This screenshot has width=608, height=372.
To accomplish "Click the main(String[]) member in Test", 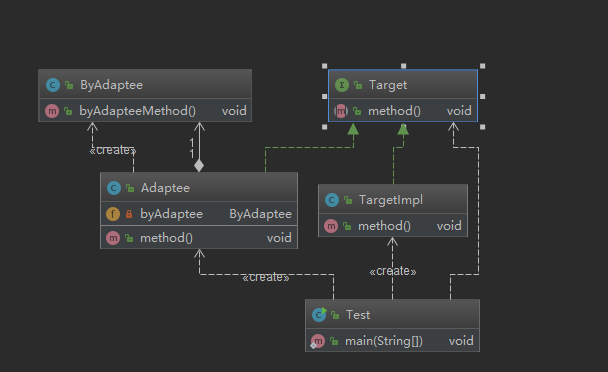I will [x=384, y=341].
